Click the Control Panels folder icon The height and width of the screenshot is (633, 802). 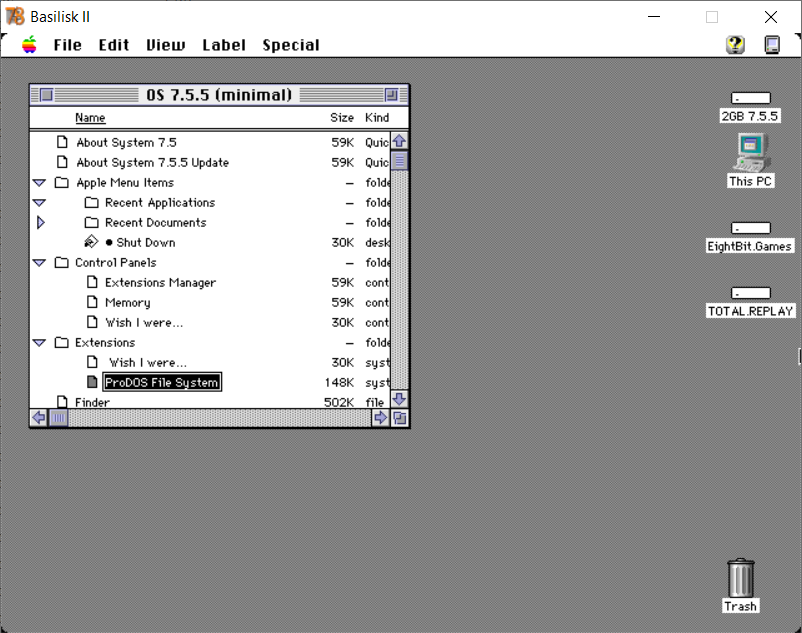click(61, 262)
